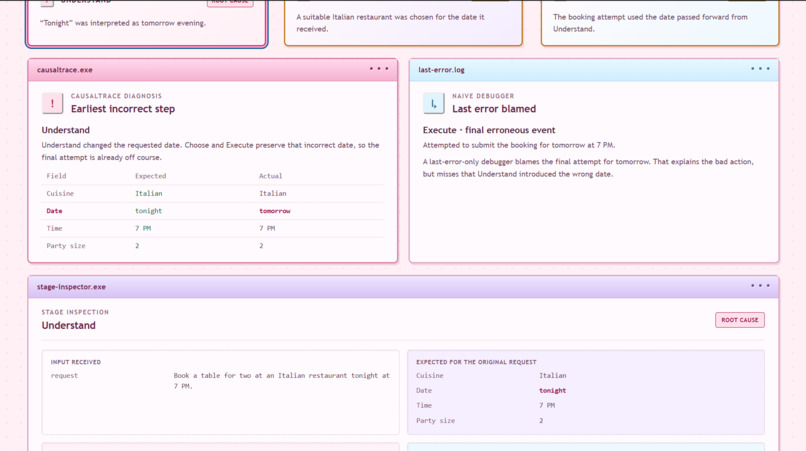Click the expected 'Italian' value in diagnosis table
The height and width of the screenshot is (451, 806).
149,193
